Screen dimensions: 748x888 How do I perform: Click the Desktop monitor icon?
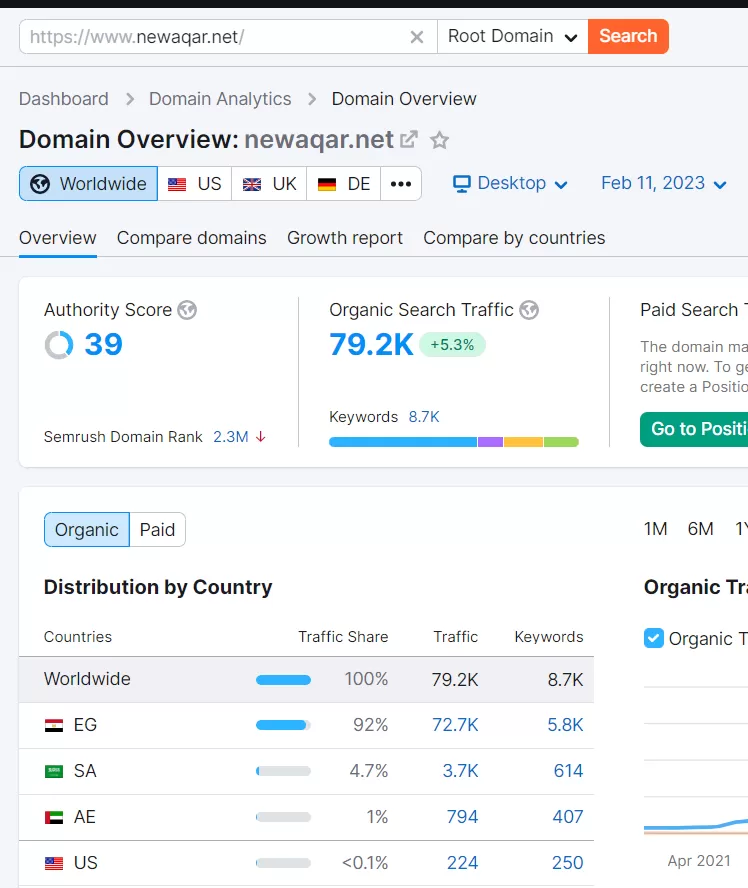[x=461, y=183]
